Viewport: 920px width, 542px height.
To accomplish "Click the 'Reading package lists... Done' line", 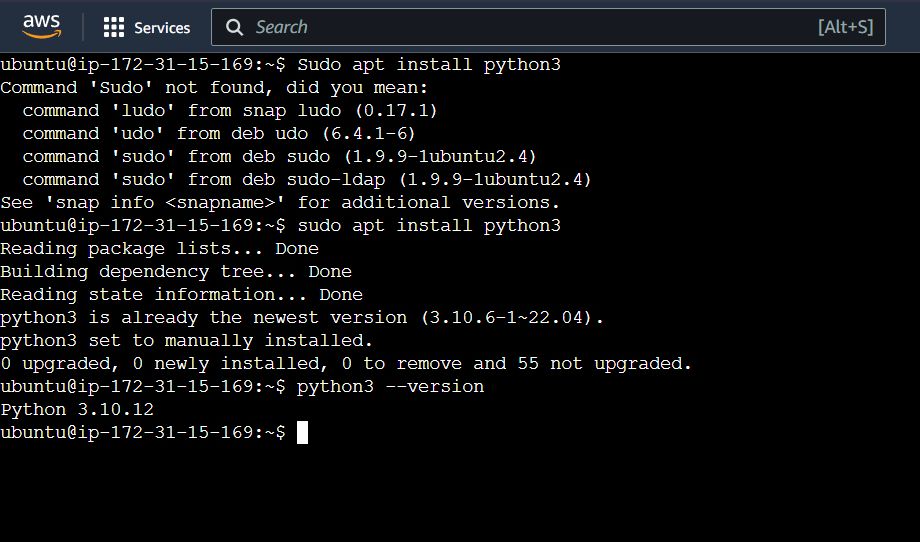I will coord(160,249).
